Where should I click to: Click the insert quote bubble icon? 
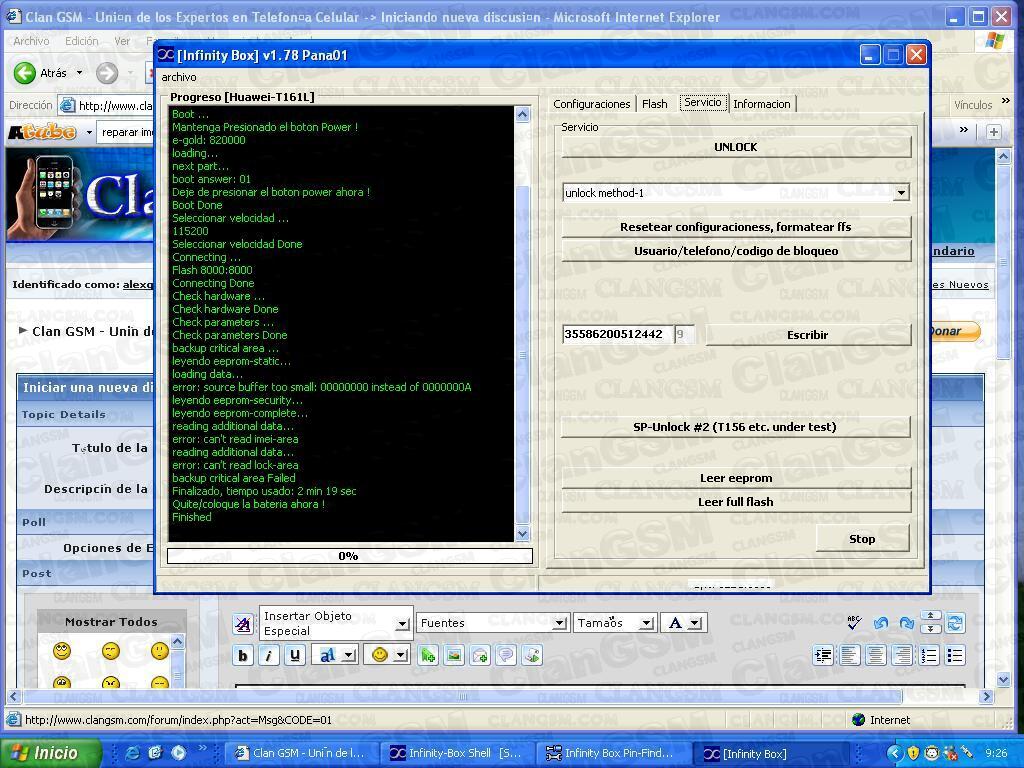[x=506, y=655]
